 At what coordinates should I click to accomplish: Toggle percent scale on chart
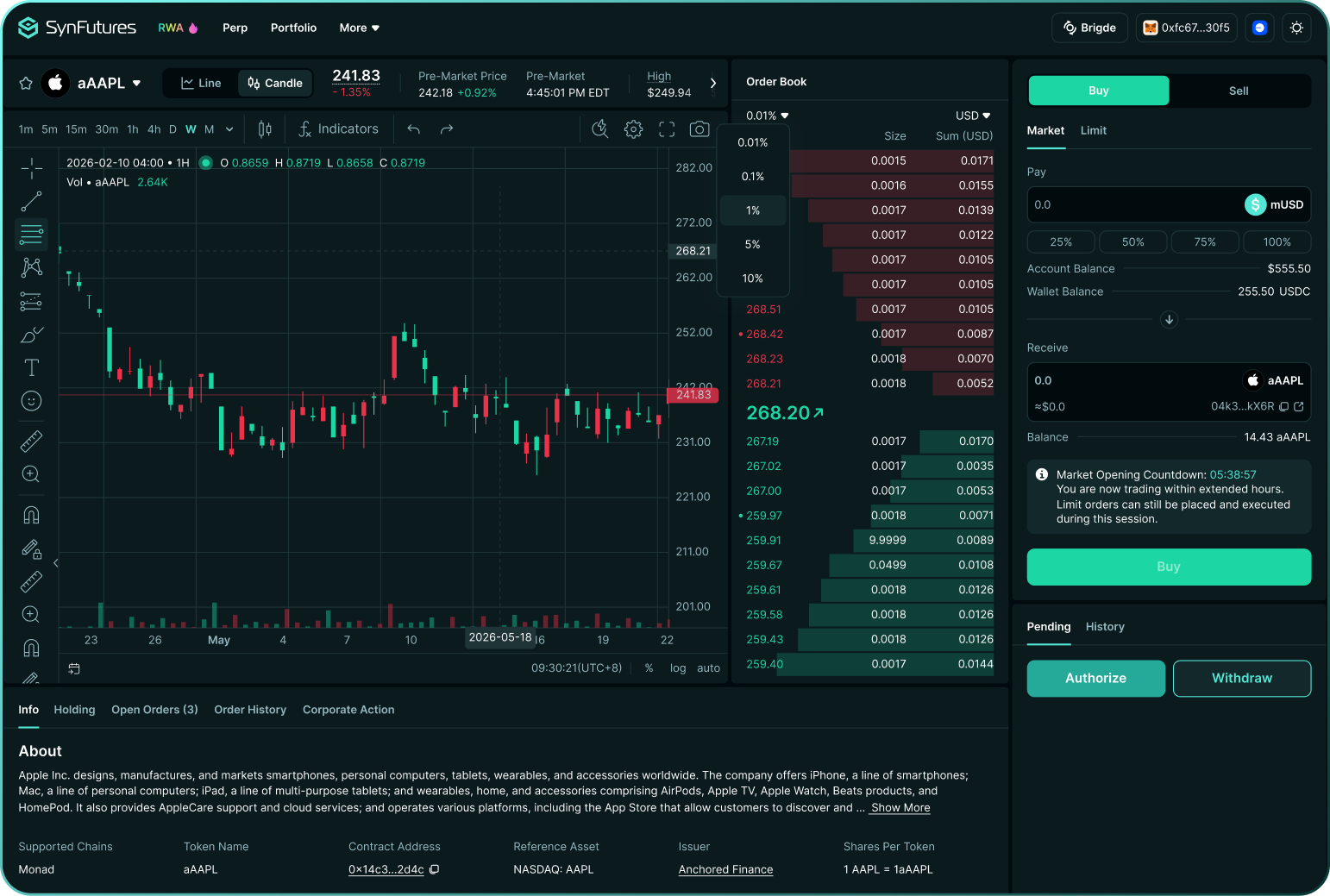point(649,668)
